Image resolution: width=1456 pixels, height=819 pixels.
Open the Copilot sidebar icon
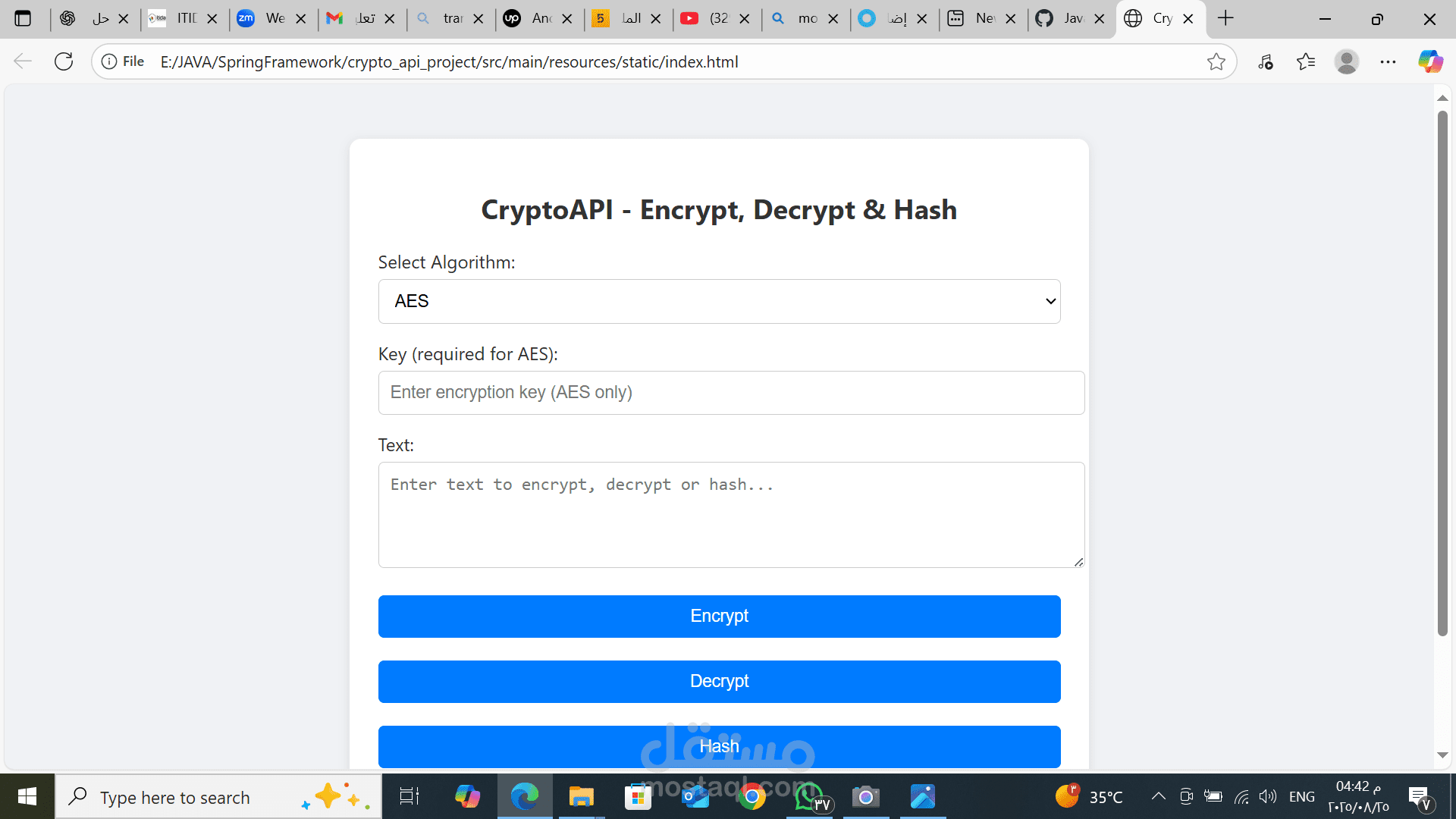click(x=1430, y=61)
